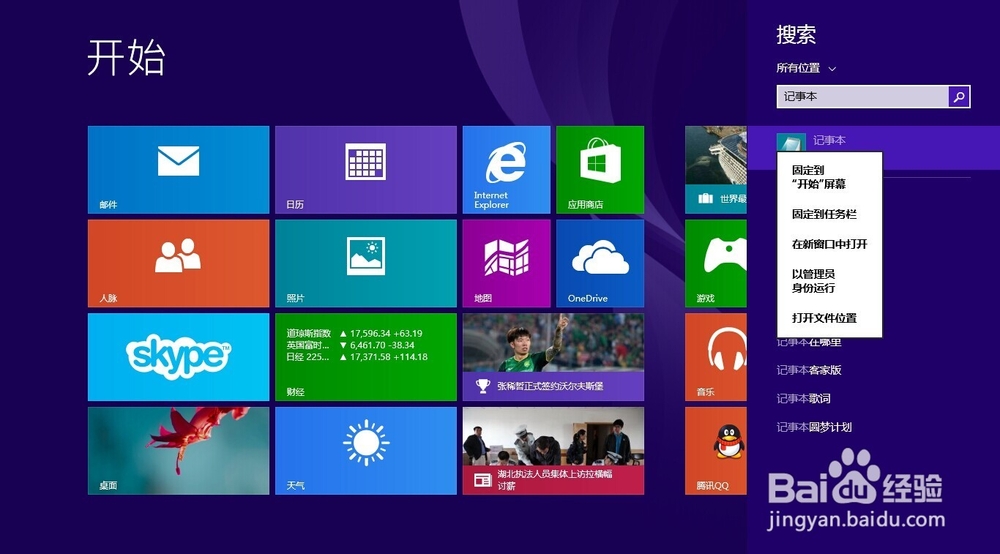Launch the Internet Explorer tile
The image size is (1000, 554).
[506, 170]
